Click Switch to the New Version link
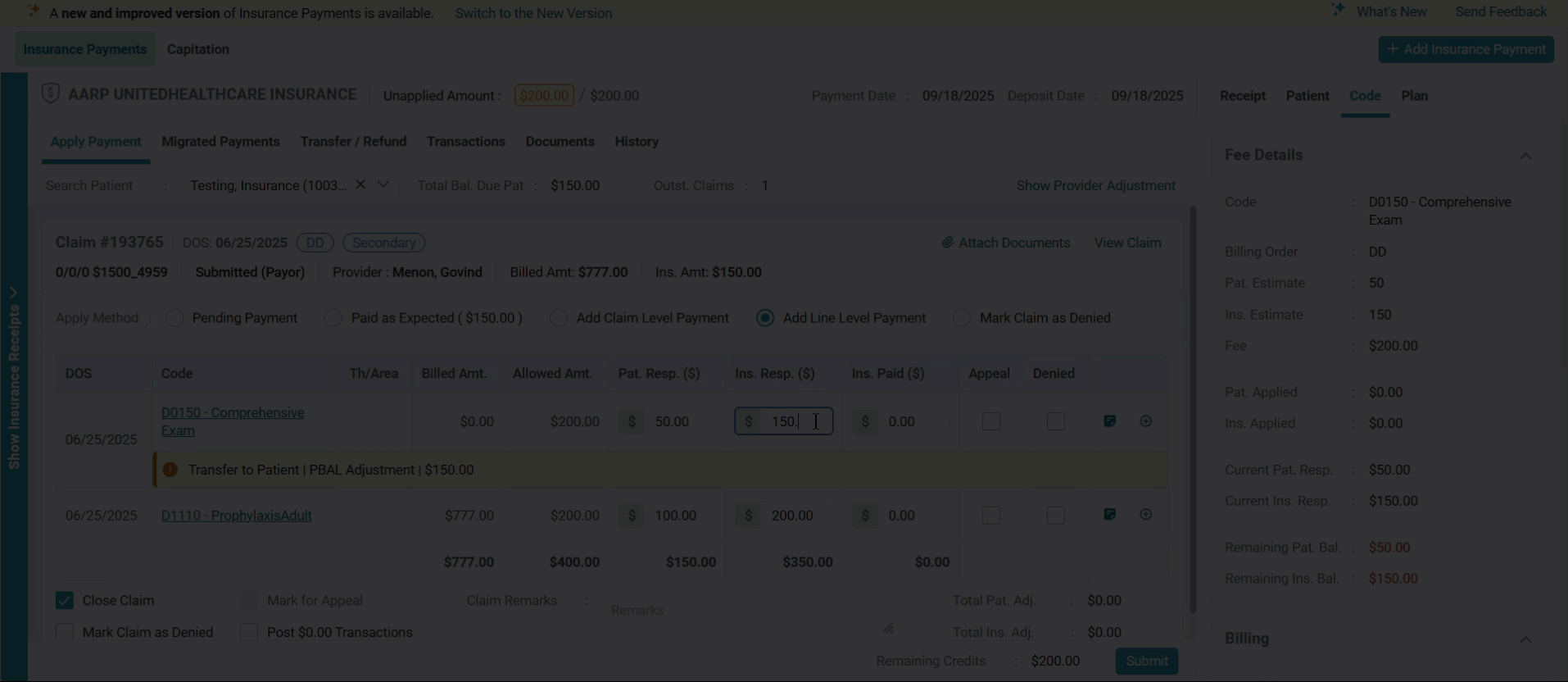Image resolution: width=1568 pixels, height=682 pixels. [x=533, y=13]
